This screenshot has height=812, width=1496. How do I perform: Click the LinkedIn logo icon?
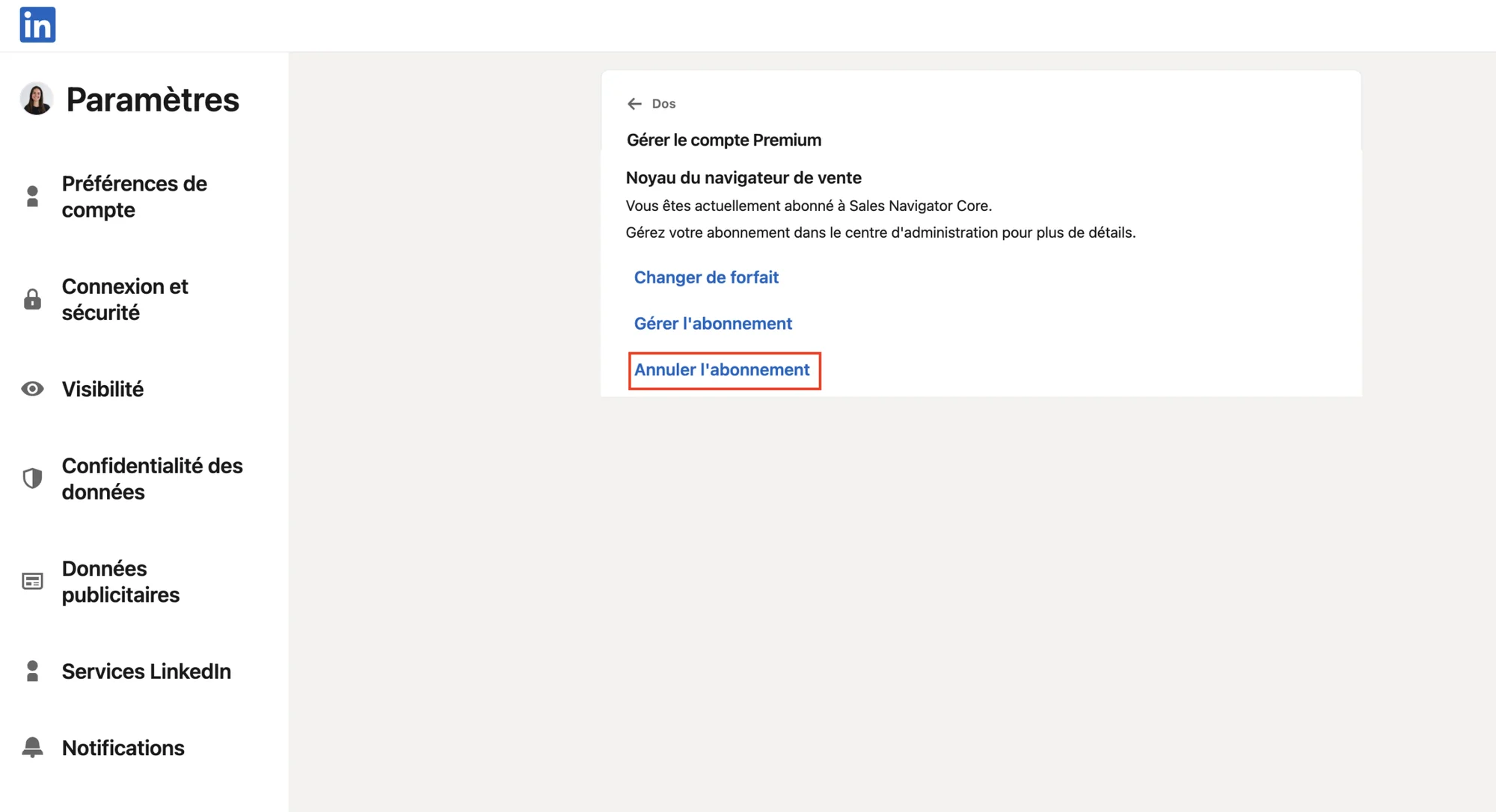37,25
